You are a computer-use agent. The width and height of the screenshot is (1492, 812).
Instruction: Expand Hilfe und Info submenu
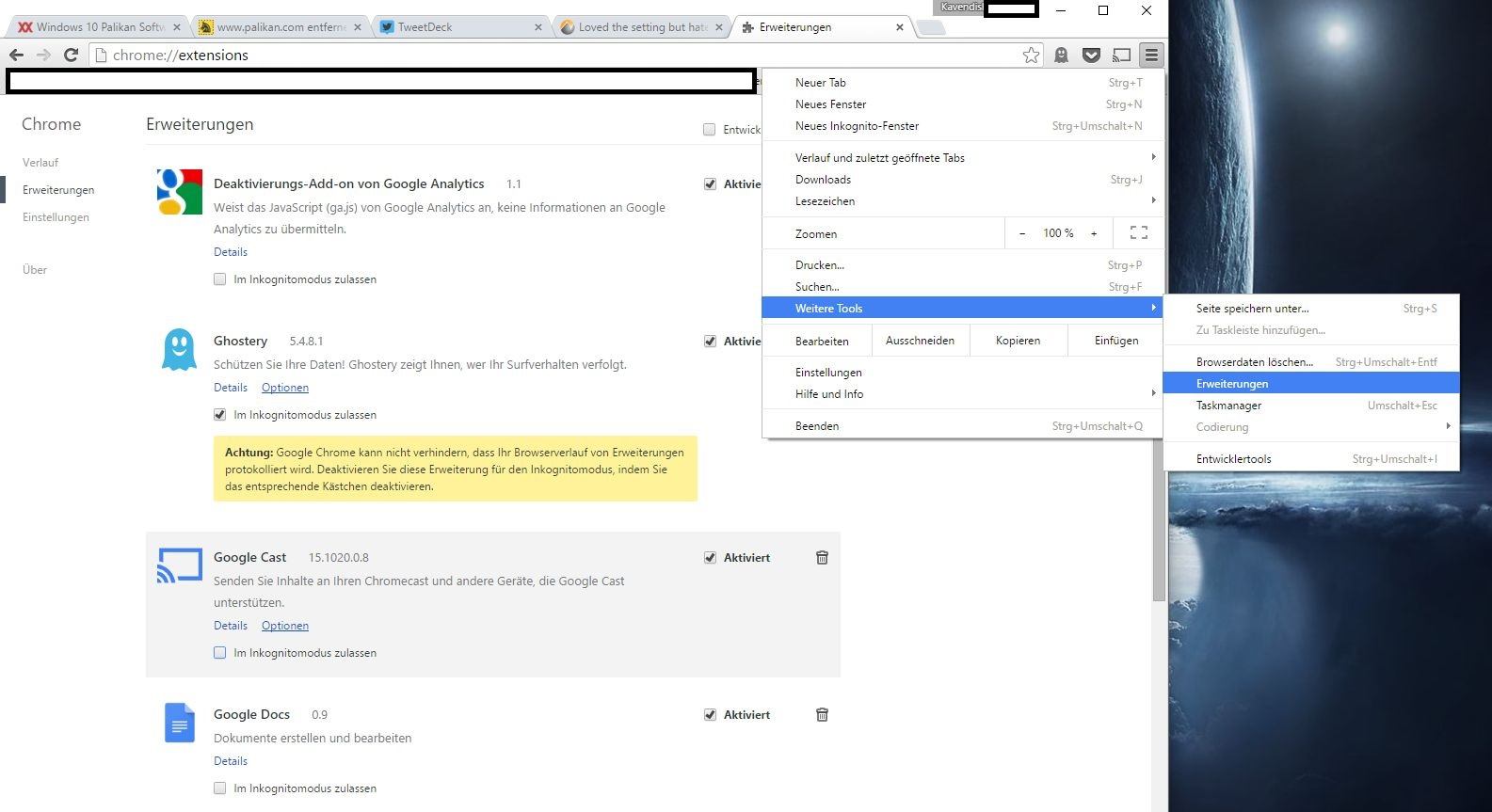[962, 394]
